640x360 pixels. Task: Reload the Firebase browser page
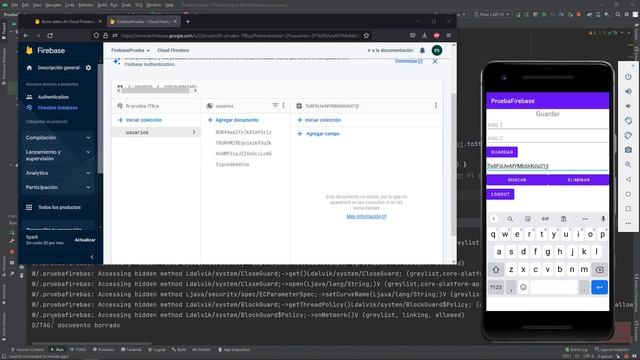click(50, 36)
